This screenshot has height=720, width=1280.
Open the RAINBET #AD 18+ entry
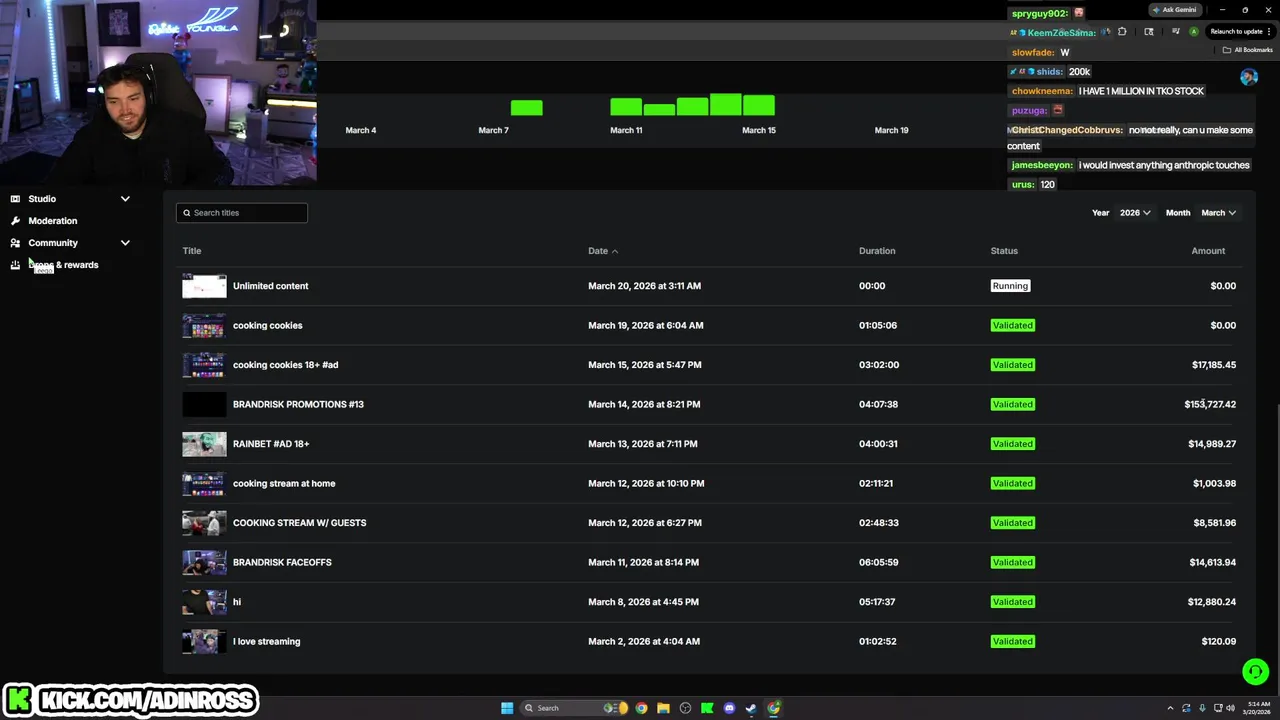(x=271, y=444)
